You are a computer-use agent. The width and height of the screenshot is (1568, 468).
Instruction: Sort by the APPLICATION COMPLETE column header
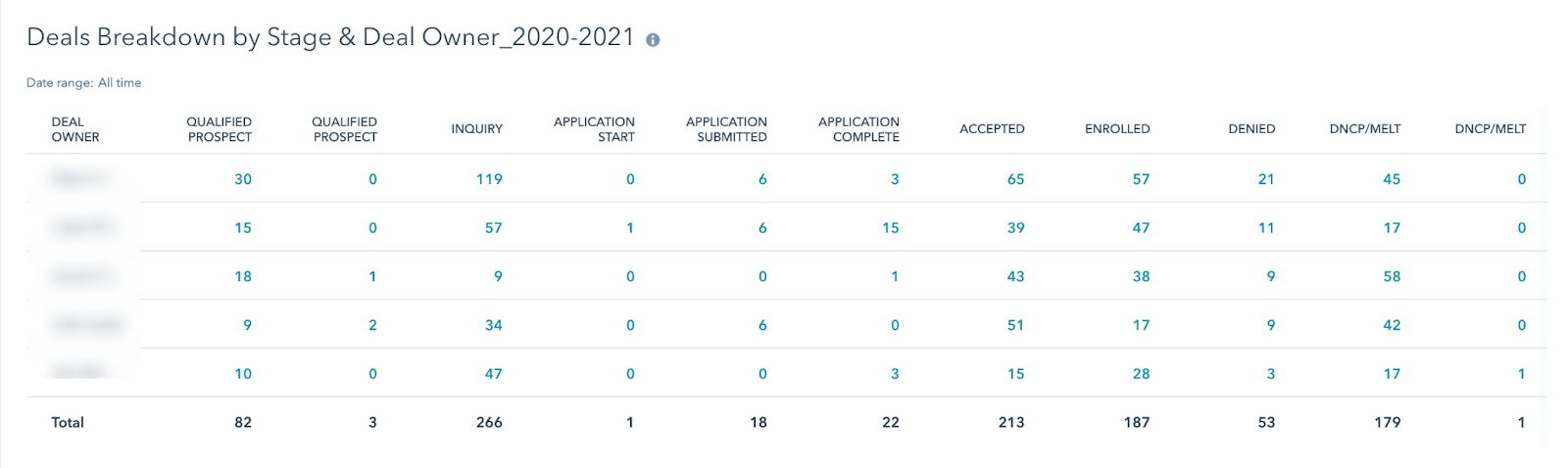858,129
